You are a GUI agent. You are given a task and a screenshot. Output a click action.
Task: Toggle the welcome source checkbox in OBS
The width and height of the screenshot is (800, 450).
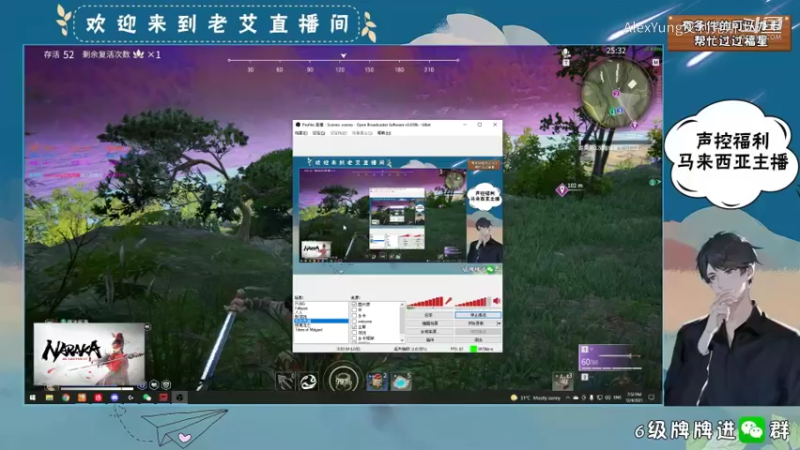pos(354,321)
